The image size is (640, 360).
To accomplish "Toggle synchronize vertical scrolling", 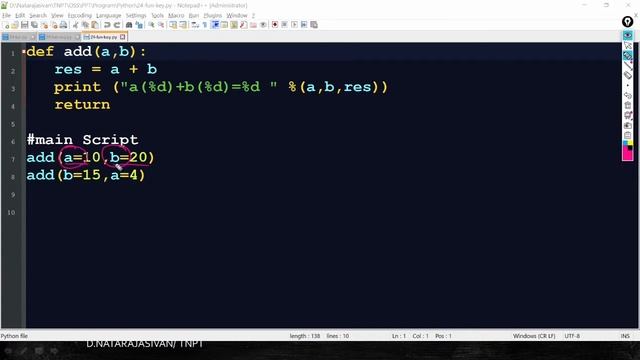I will point(173,25).
